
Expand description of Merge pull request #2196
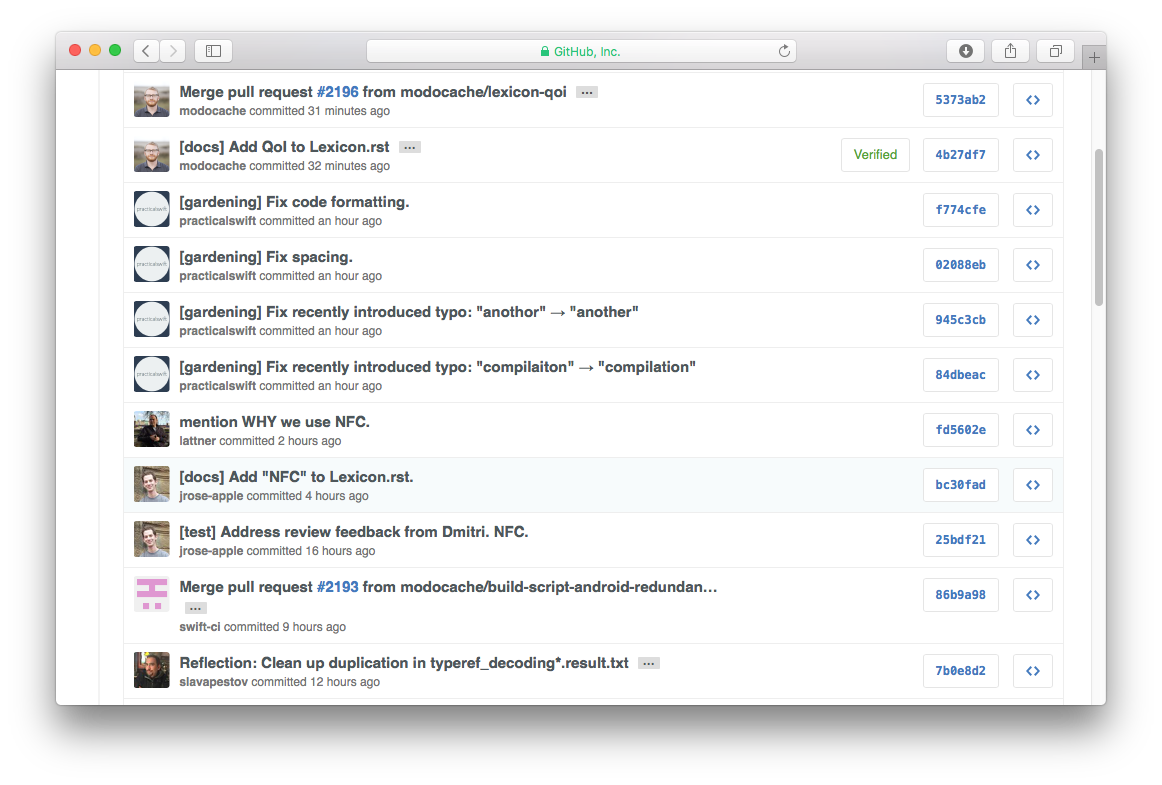pyautogui.click(x=587, y=93)
